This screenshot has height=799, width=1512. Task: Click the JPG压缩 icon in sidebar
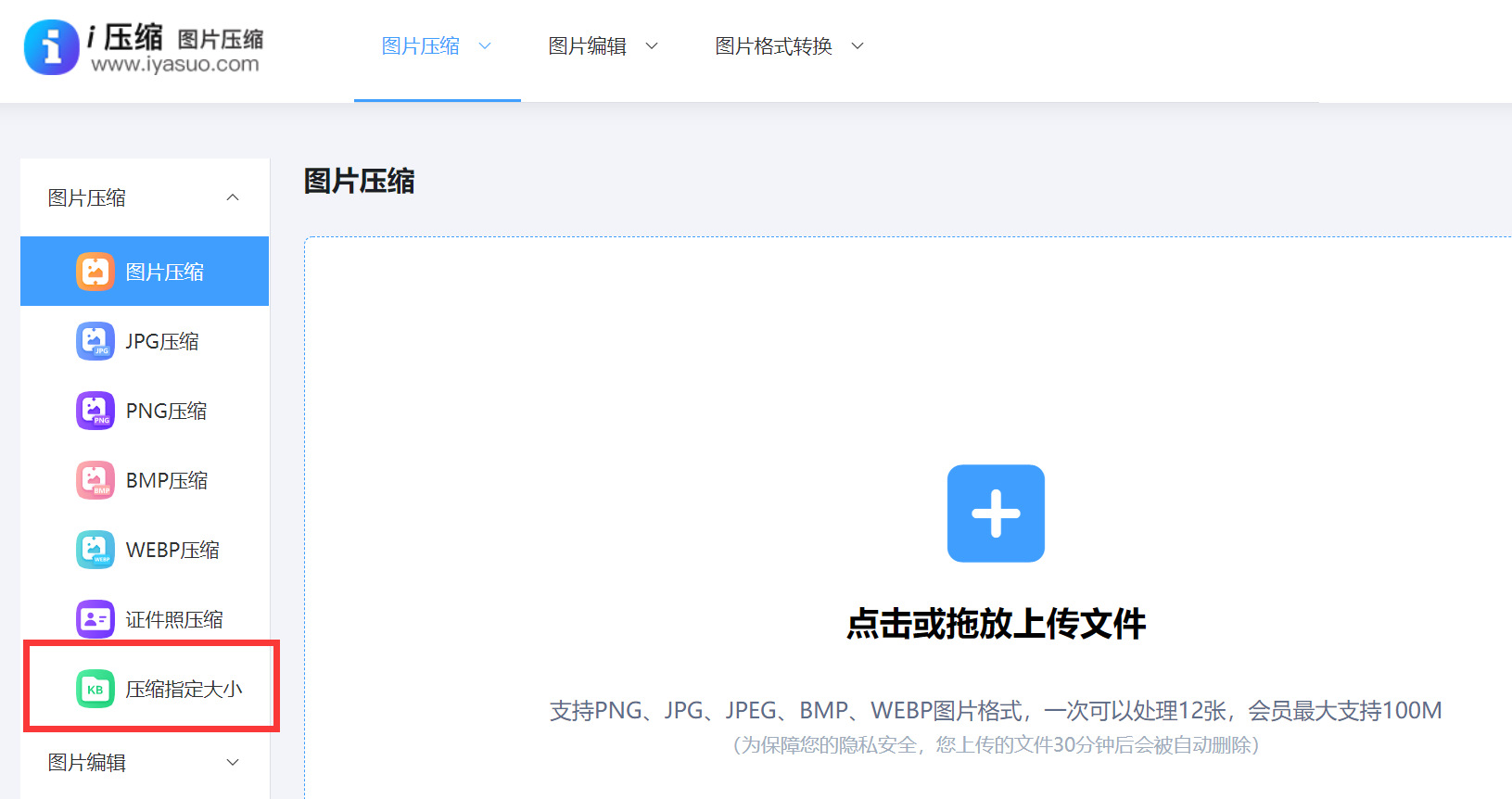click(95, 341)
